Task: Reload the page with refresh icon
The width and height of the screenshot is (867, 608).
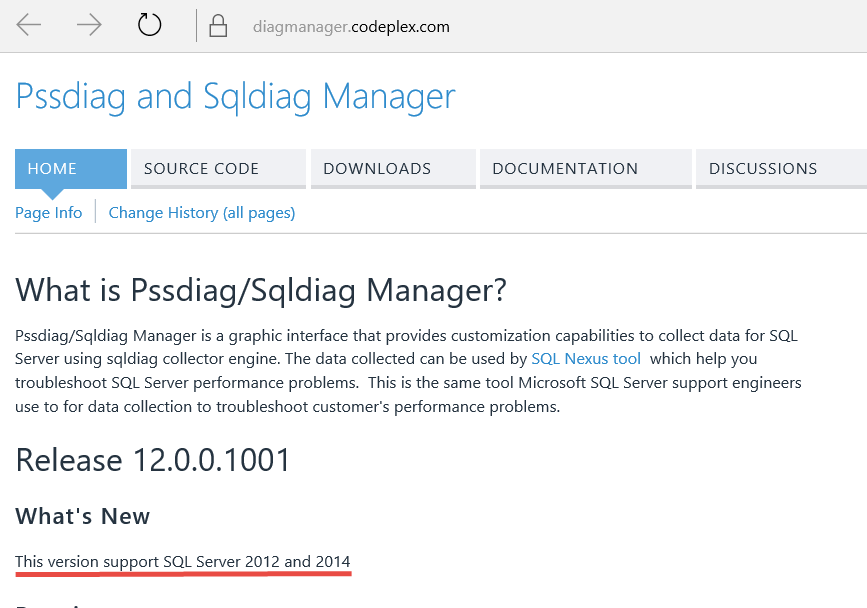Action: tap(149, 26)
